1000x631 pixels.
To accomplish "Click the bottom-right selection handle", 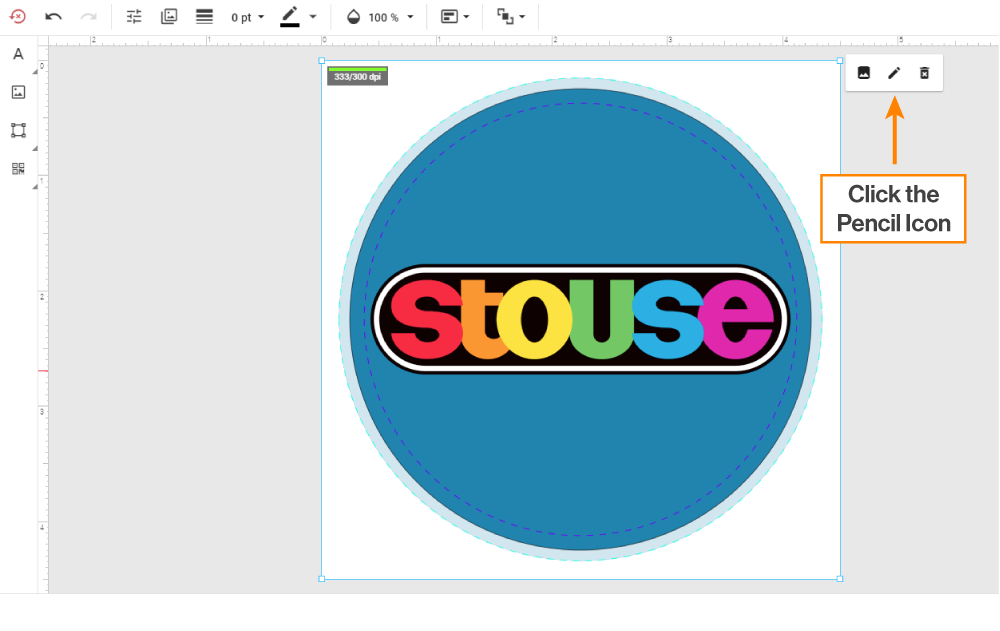I will pos(840,579).
